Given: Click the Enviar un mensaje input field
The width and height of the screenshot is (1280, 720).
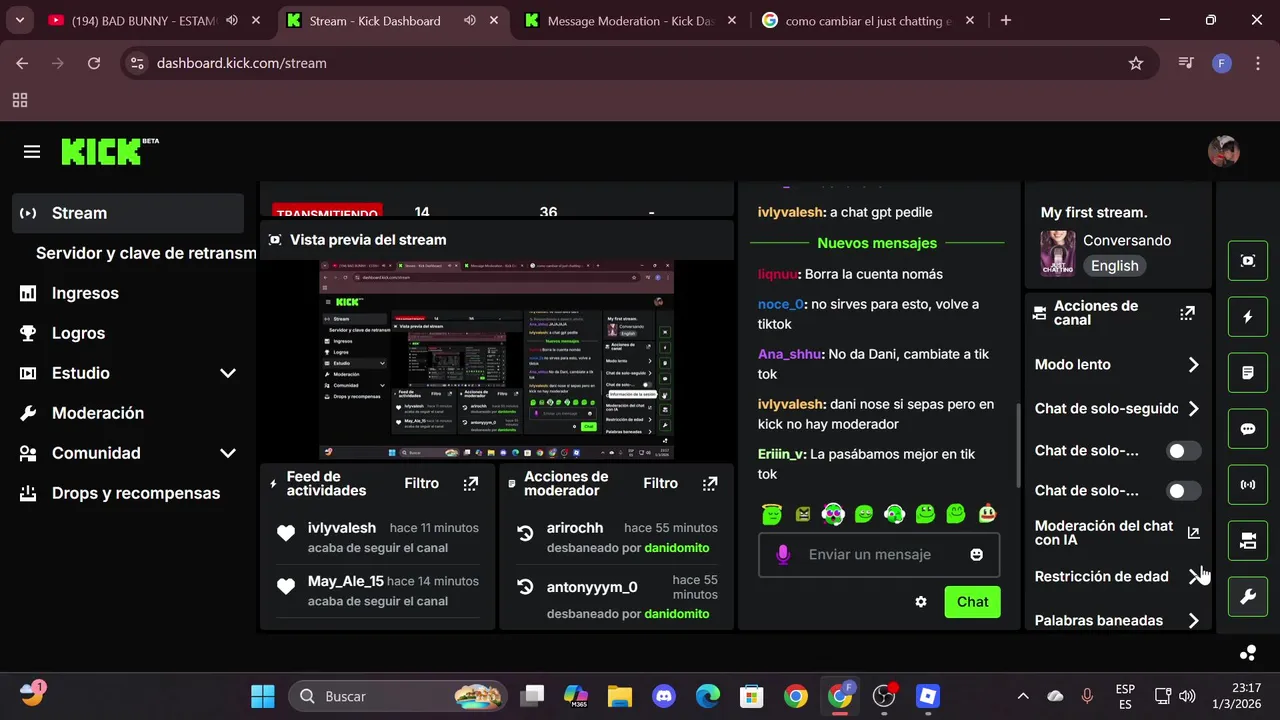Looking at the screenshot, I should (x=879, y=555).
